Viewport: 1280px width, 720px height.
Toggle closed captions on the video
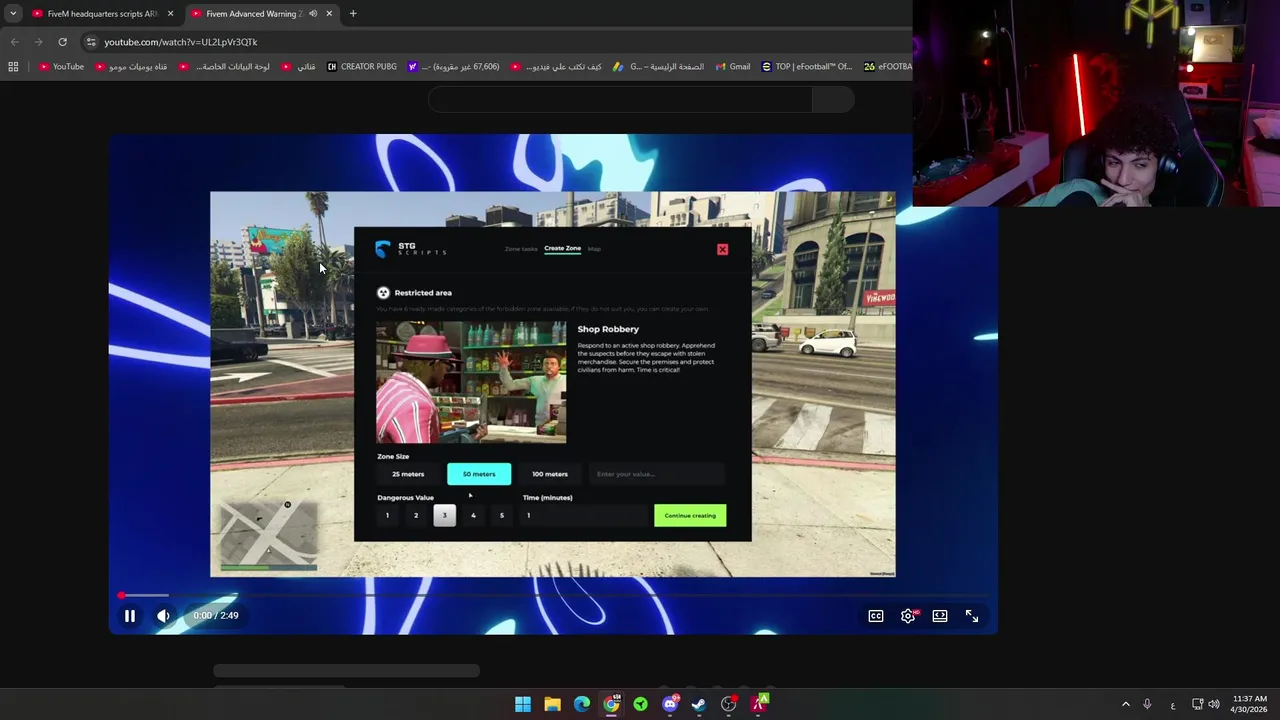[876, 616]
